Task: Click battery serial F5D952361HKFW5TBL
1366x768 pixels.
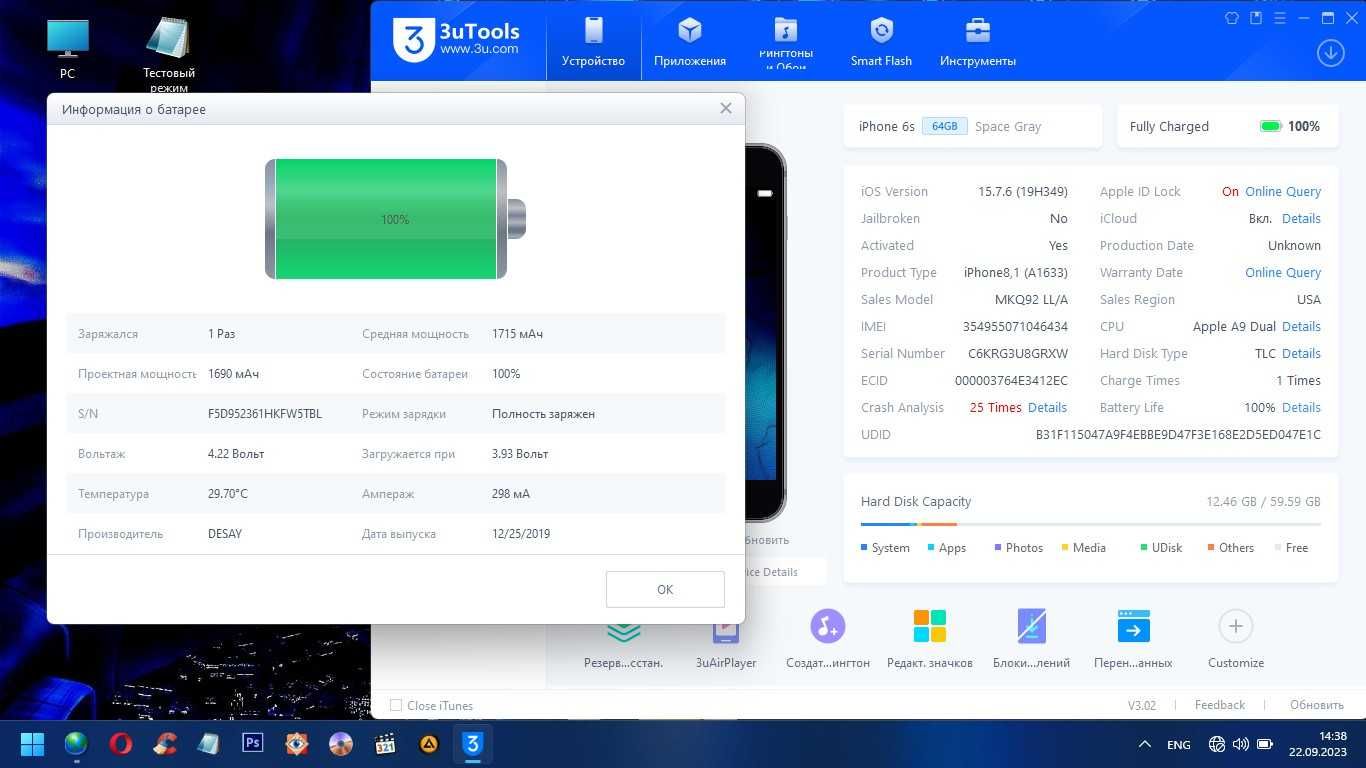Action: pyautogui.click(x=265, y=413)
